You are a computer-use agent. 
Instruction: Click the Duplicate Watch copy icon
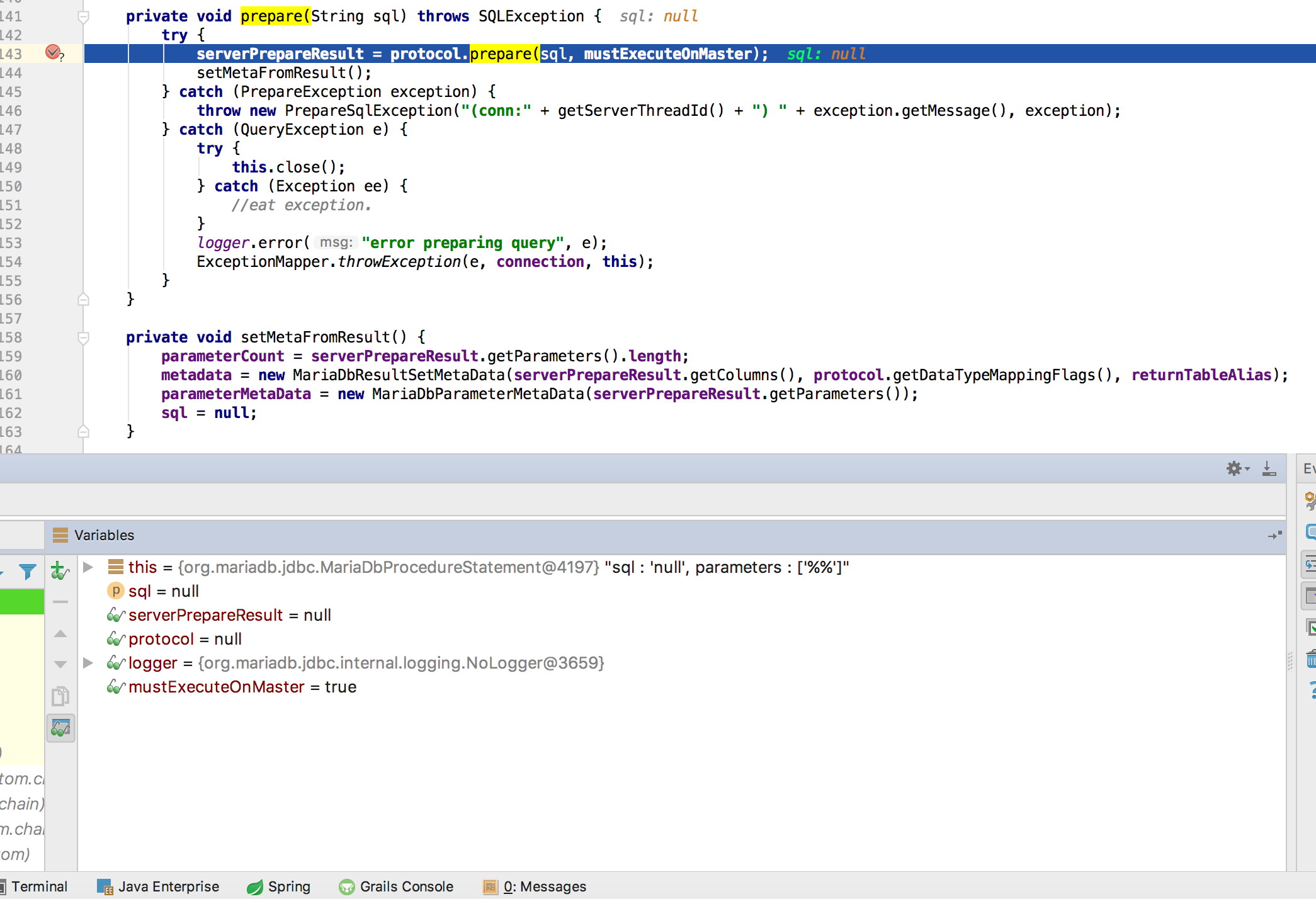(x=60, y=696)
